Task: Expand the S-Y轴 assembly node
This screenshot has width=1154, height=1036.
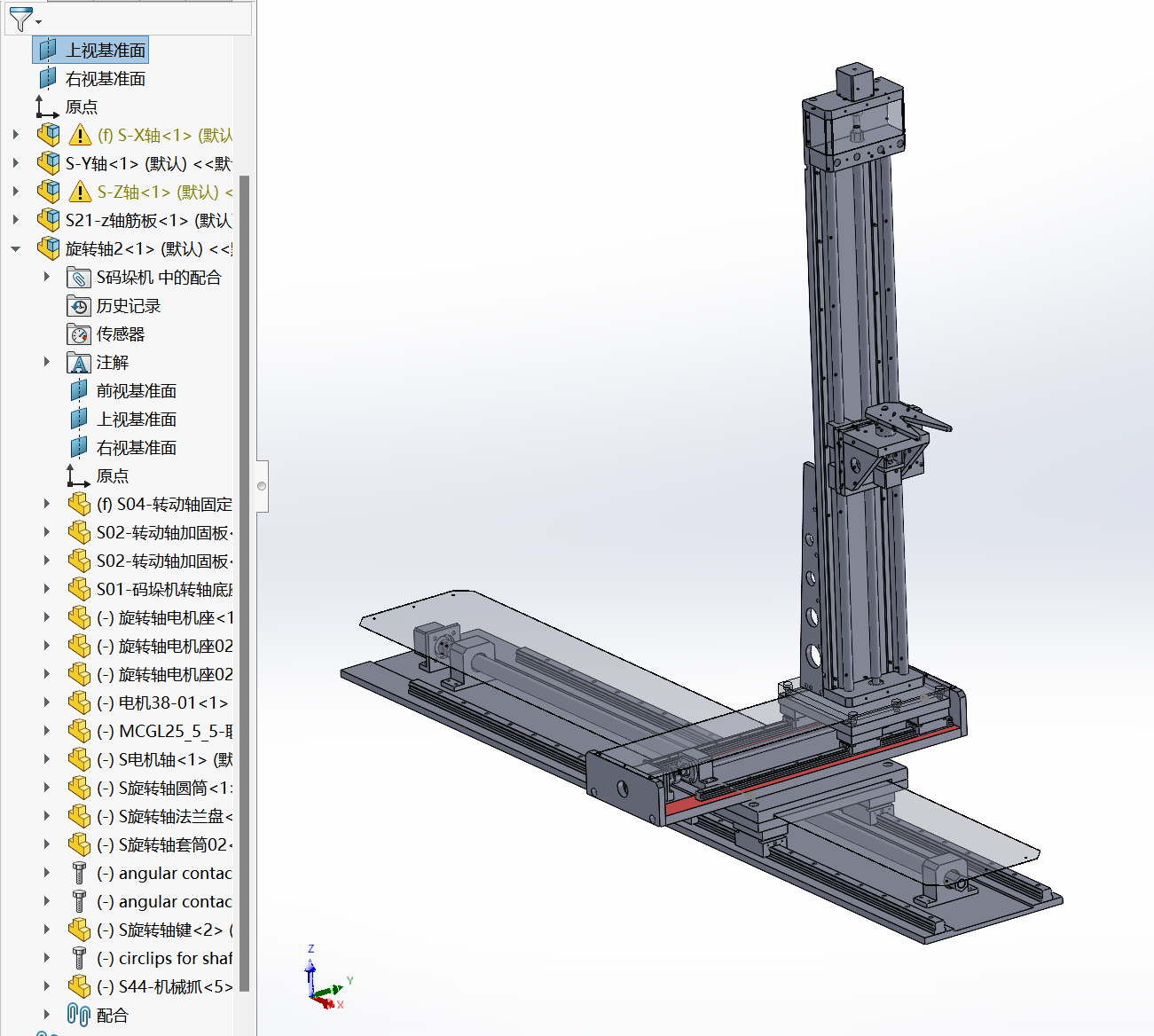Action: tap(16, 163)
